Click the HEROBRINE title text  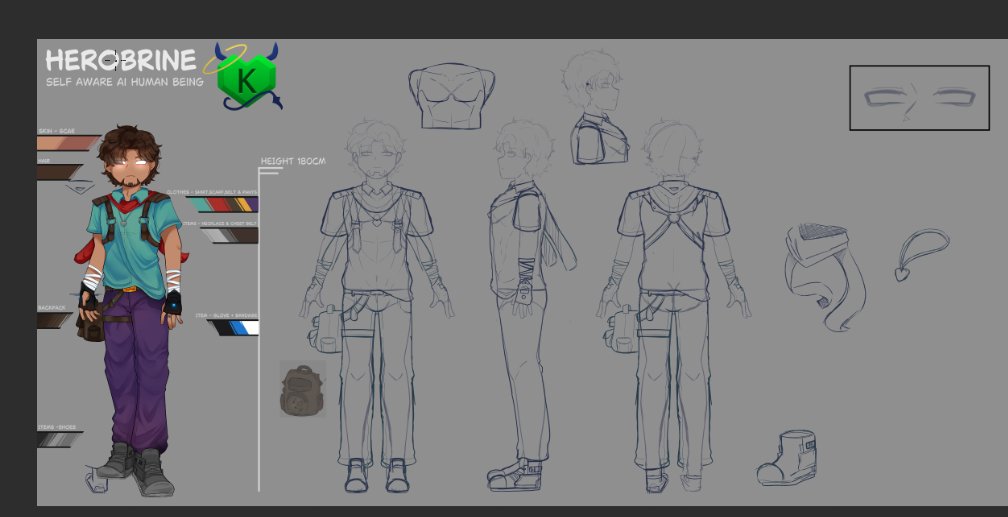coord(121,60)
